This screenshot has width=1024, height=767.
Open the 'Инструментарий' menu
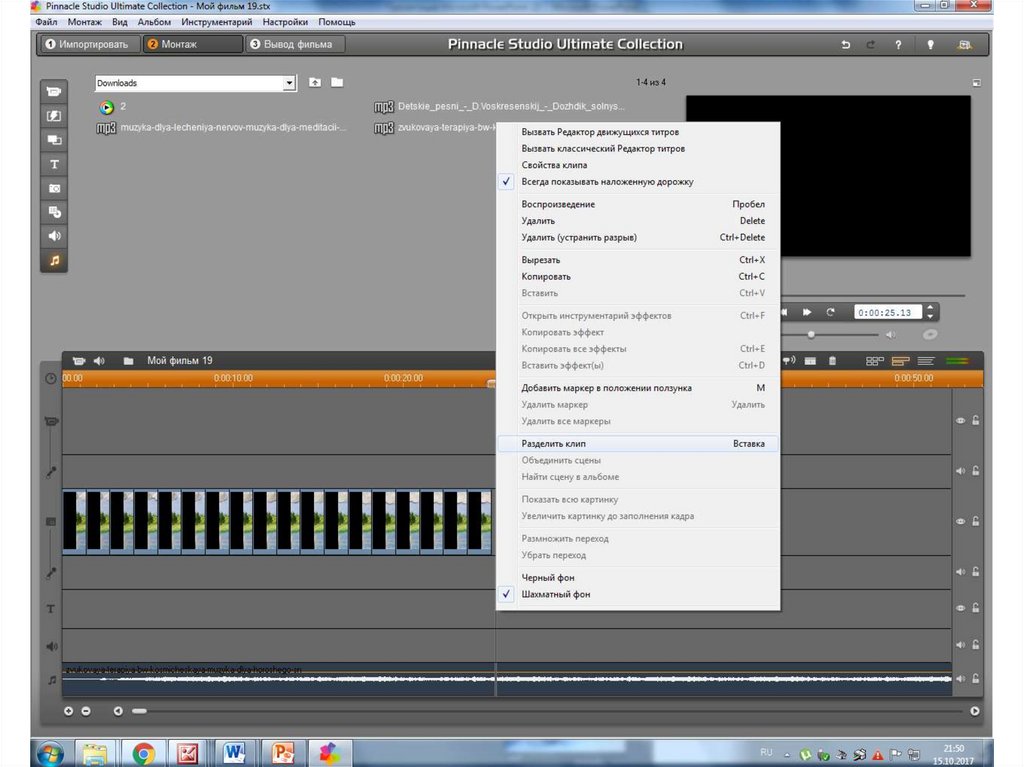(216, 22)
